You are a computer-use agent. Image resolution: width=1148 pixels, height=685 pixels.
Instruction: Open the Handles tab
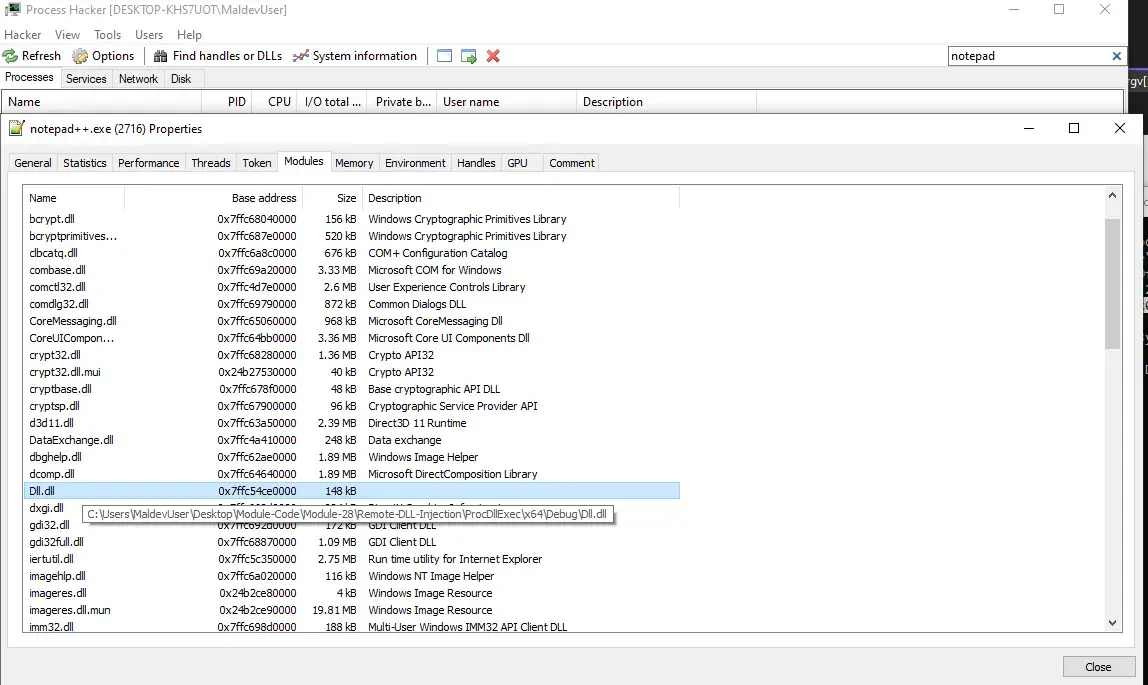click(x=476, y=163)
